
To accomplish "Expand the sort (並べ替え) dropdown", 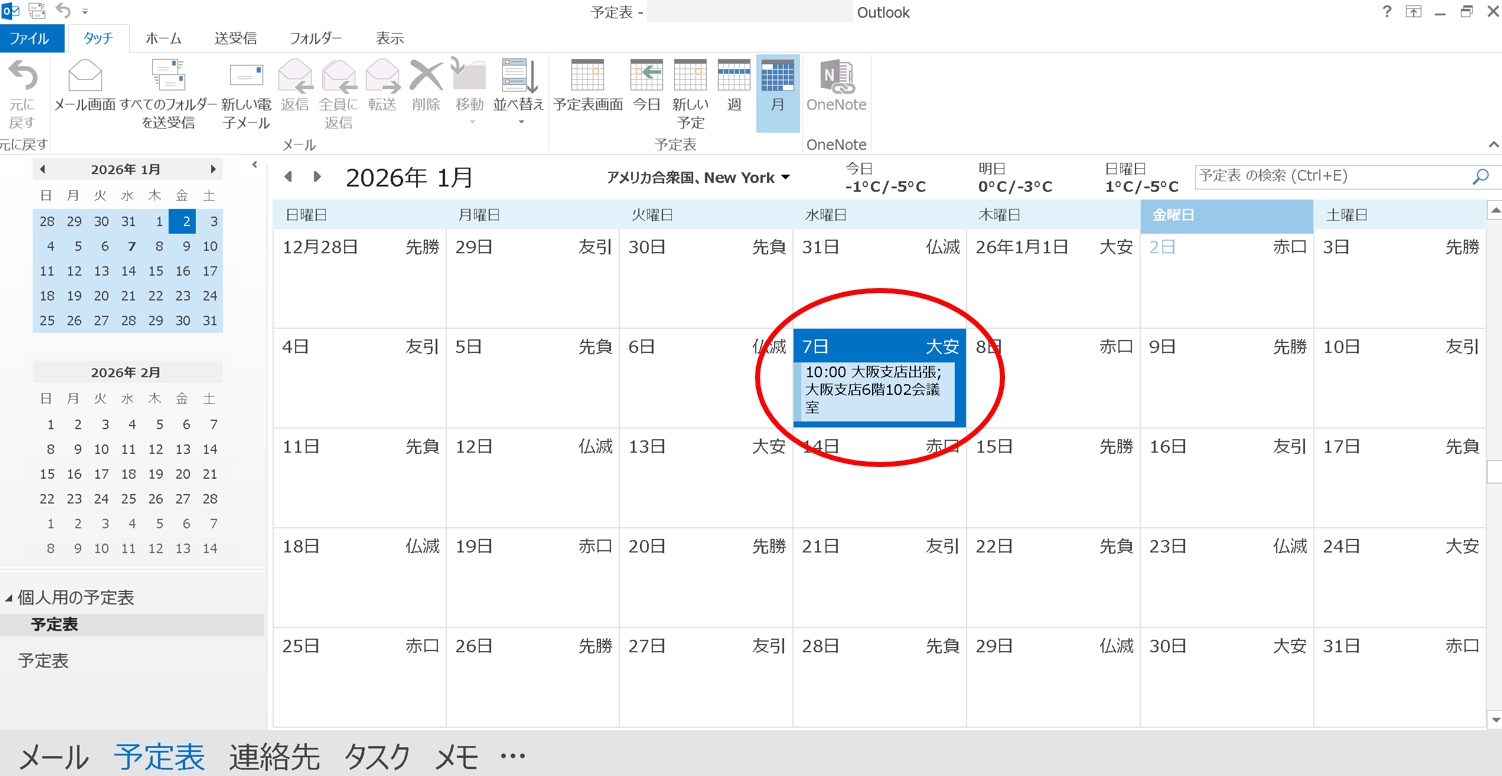I will 520,122.
